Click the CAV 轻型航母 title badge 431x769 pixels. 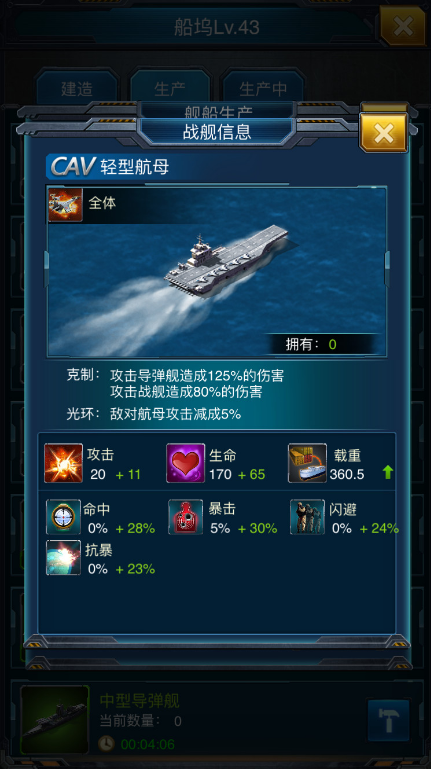coord(108,167)
